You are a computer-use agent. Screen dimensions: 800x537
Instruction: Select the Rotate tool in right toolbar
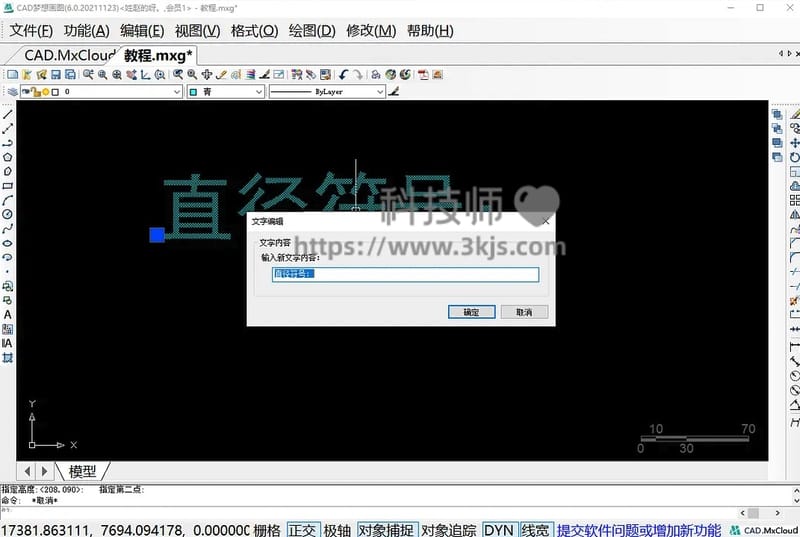[794, 157]
